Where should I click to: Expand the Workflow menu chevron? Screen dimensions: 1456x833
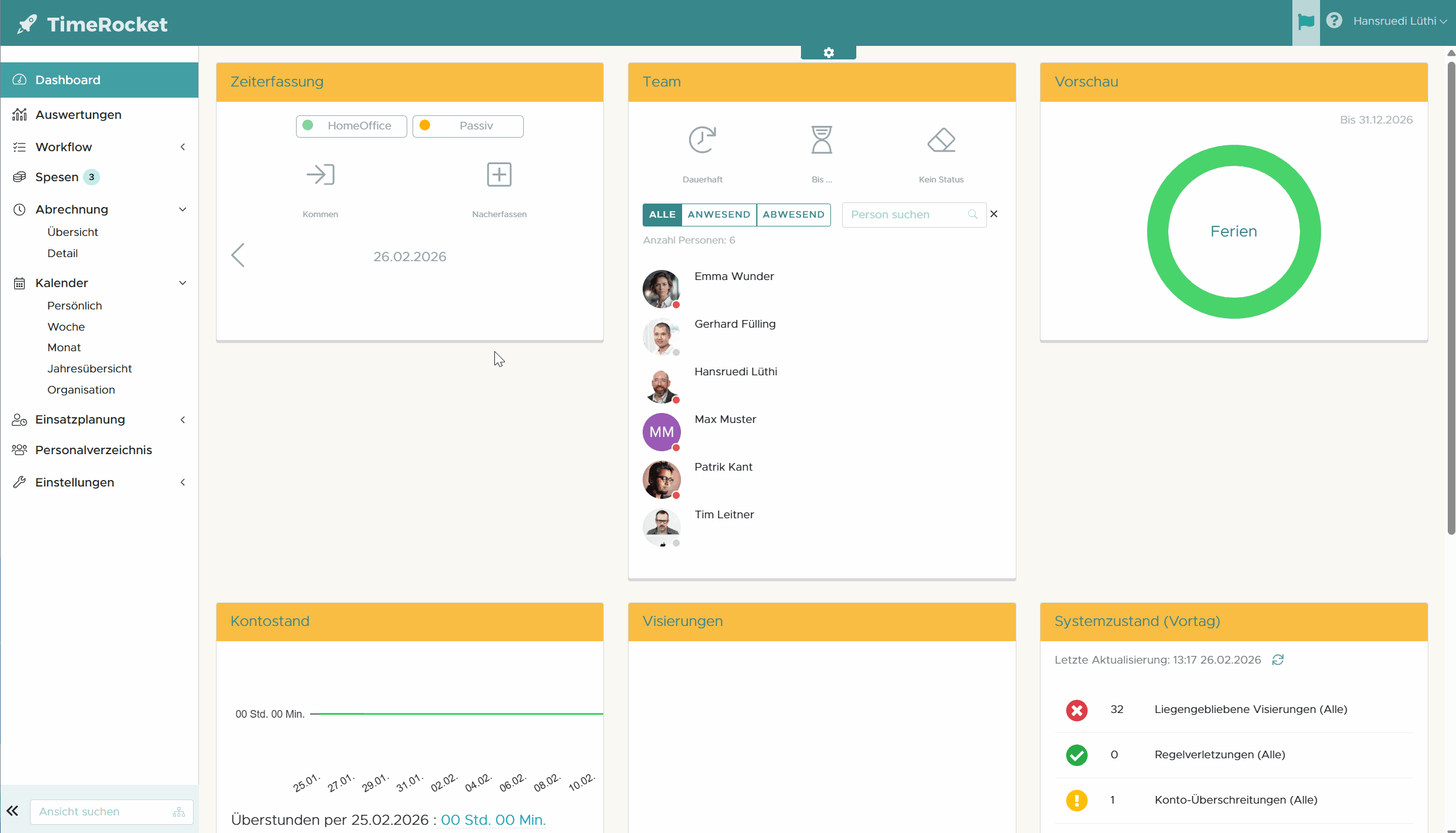point(182,147)
